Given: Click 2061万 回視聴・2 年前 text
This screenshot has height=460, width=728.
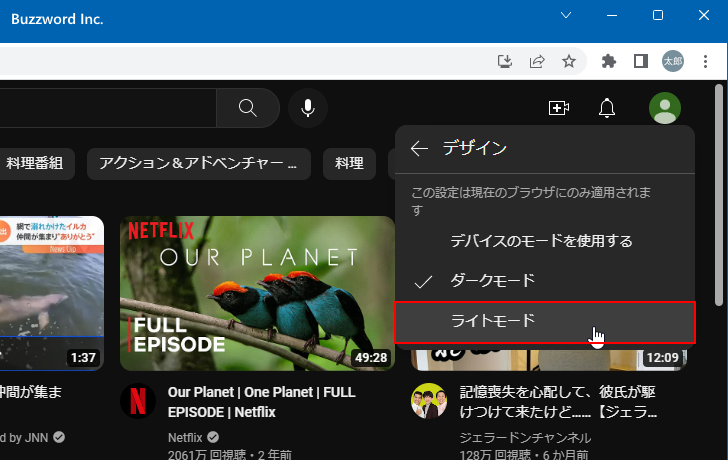Looking at the screenshot, I should [230, 454].
